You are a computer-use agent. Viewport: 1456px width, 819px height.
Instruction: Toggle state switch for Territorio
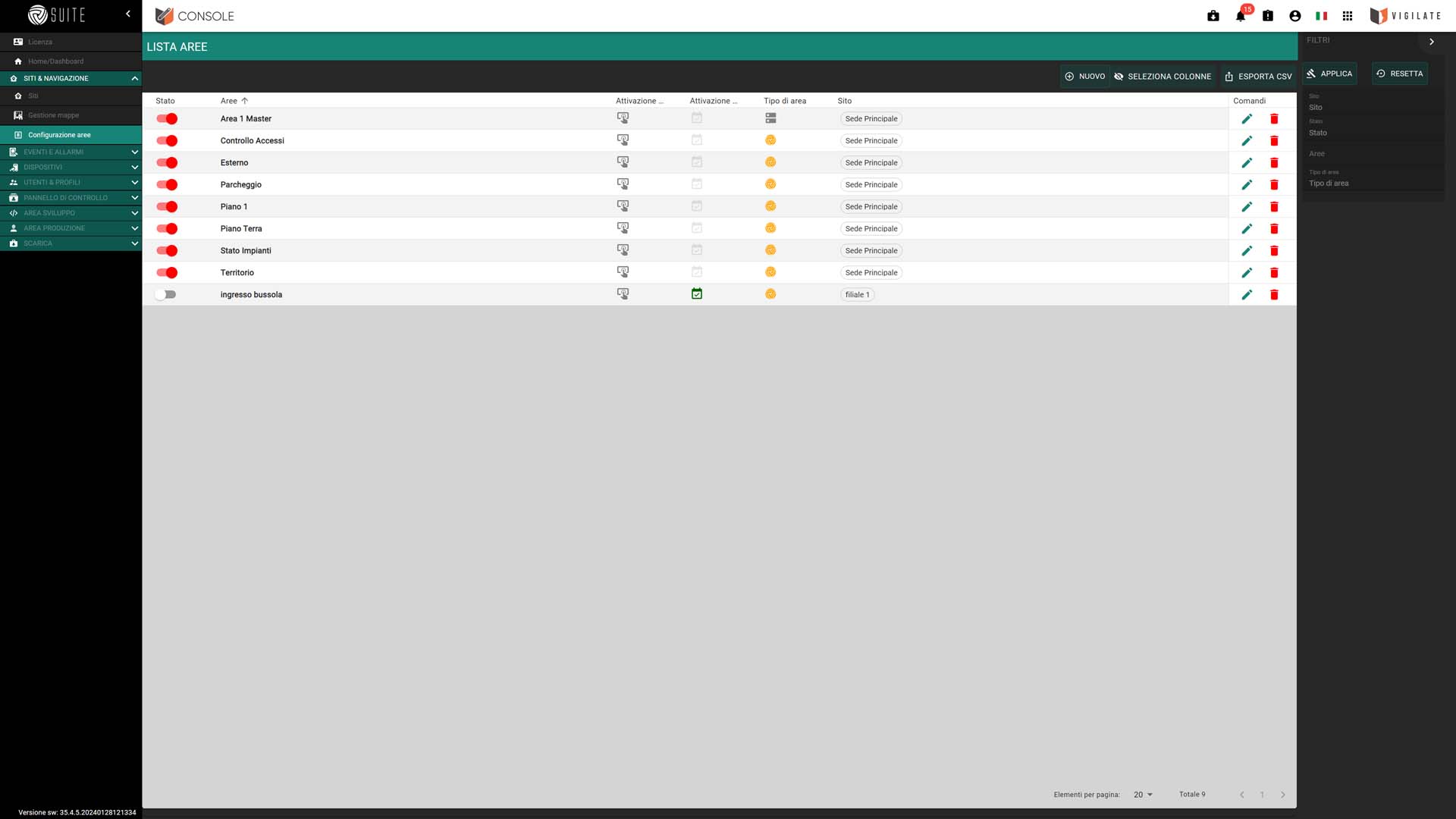tap(167, 273)
